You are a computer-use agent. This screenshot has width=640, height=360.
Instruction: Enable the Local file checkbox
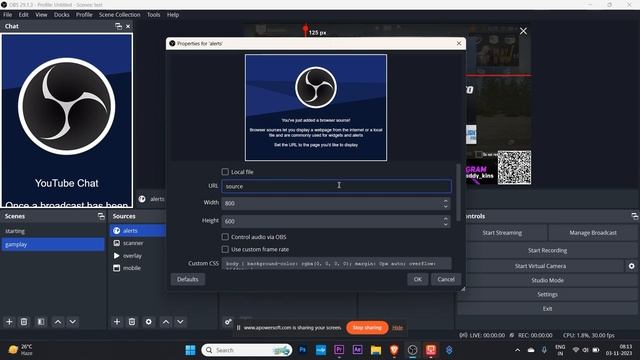[x=225, y=171]
